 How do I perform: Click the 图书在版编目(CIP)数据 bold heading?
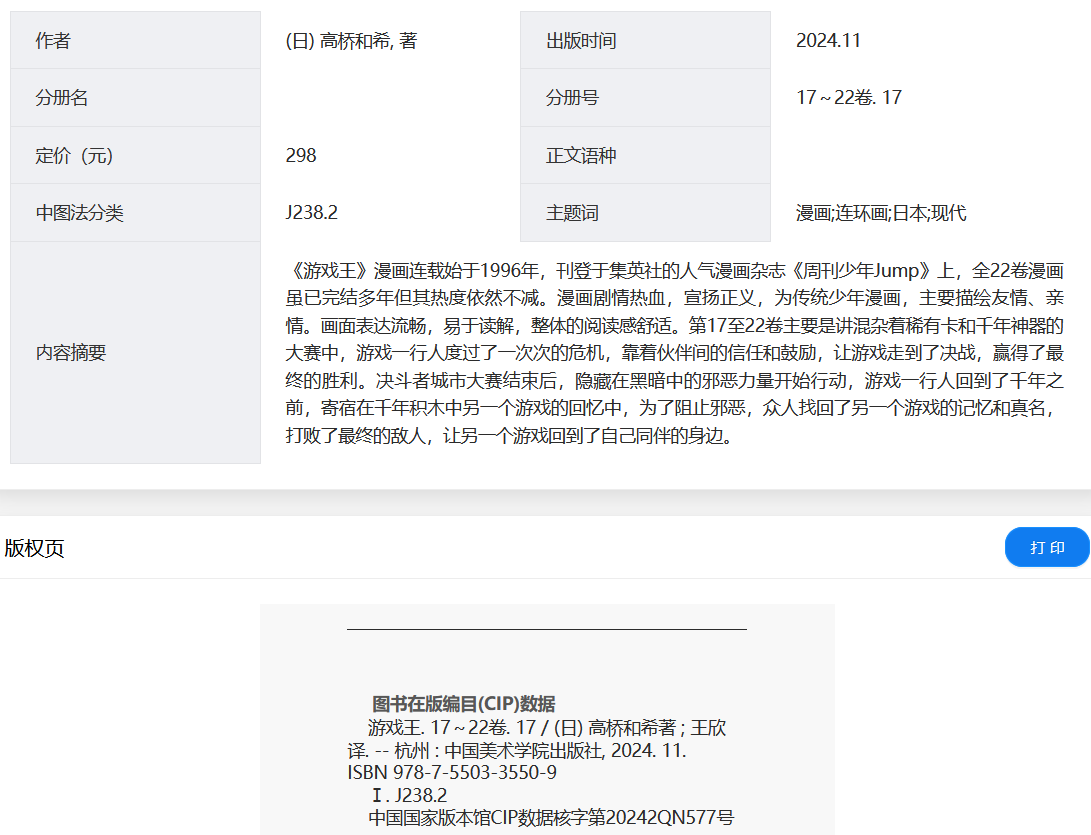[463, 704]
